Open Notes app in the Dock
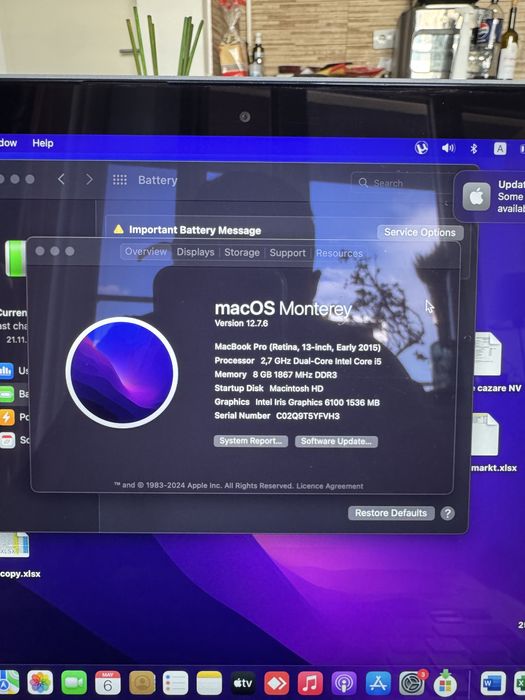The image size is (525, 700). click(x=209, y=683)
